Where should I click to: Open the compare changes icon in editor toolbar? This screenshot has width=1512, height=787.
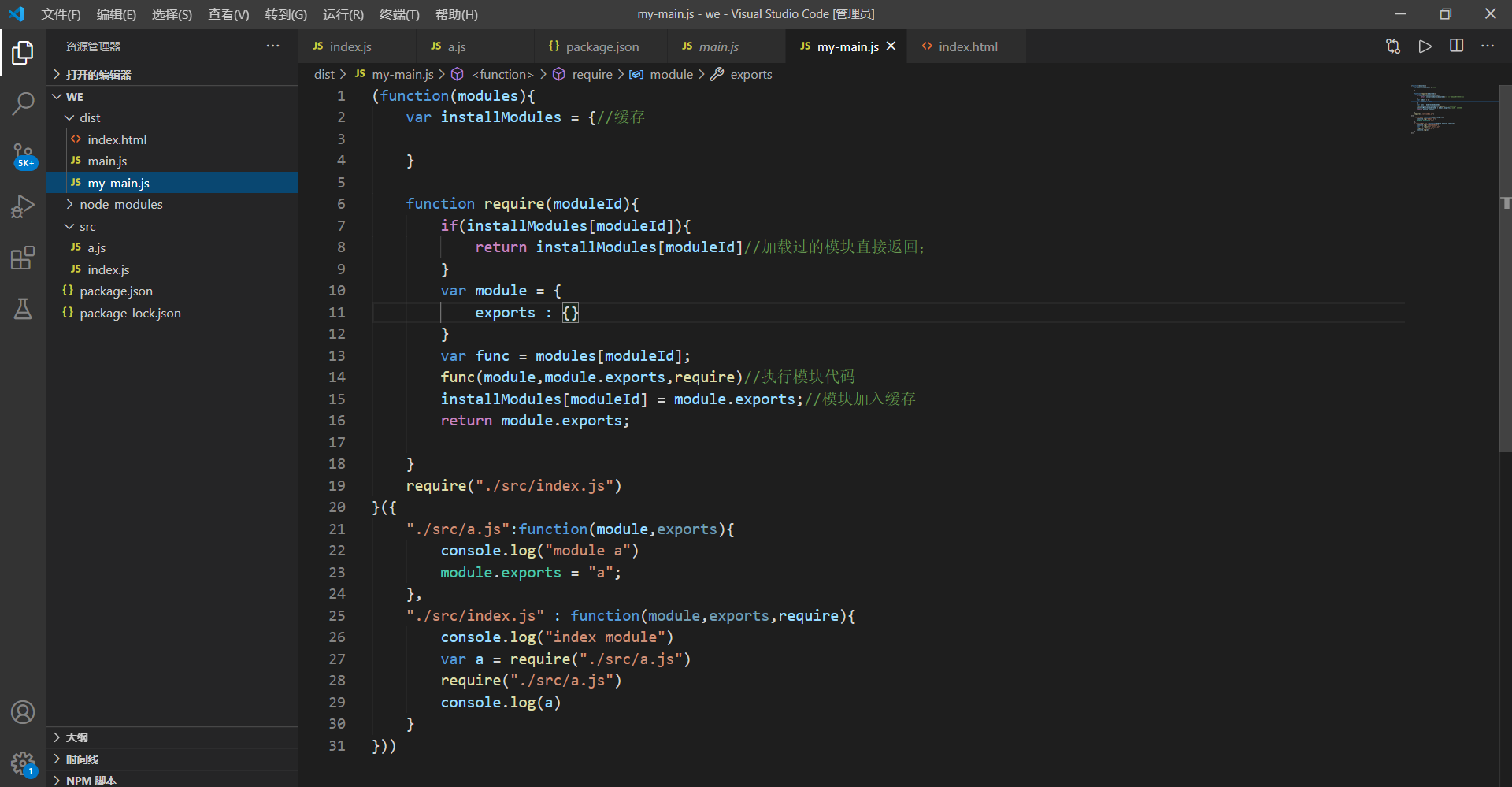click(1393, 46)
